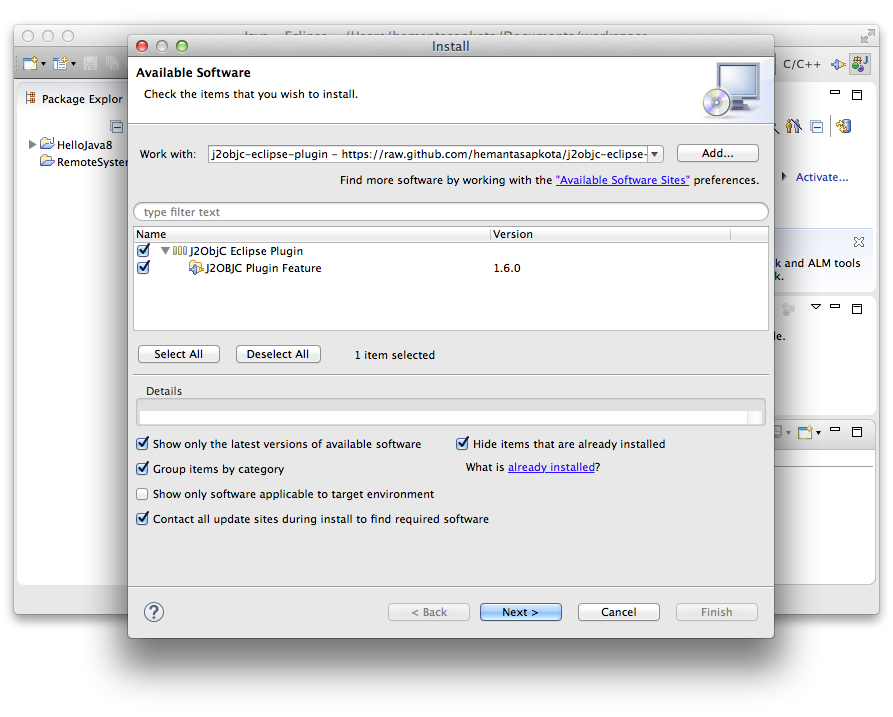Toggle Hide items that are already installed
The width and height of the screenshot is (893, 717).
[x=462, y=444]
